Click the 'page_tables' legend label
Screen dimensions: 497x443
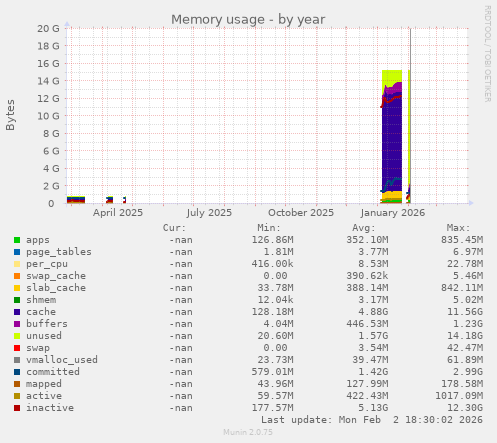59,252
